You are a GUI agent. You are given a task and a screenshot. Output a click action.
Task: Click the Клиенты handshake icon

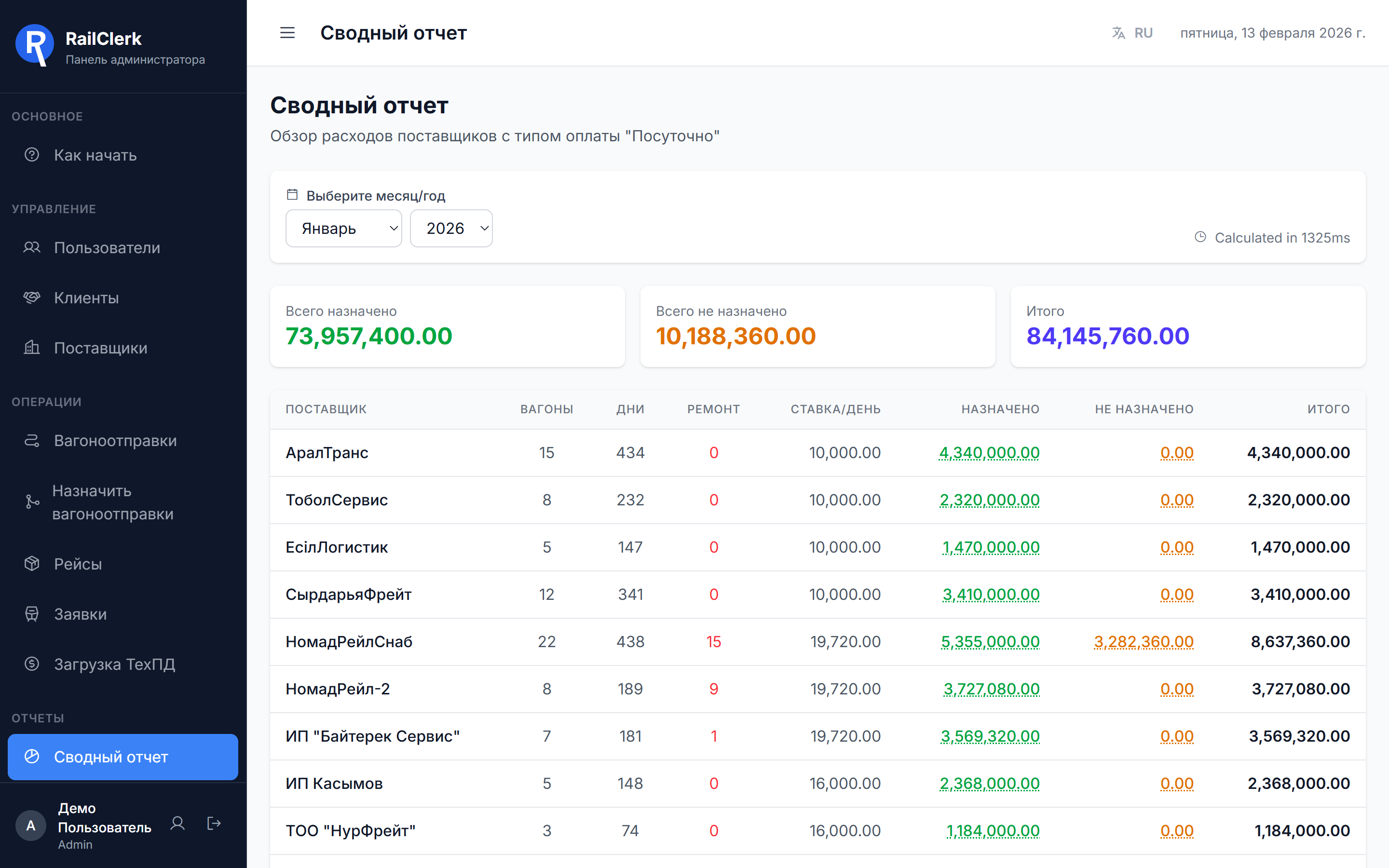point(32,298)
